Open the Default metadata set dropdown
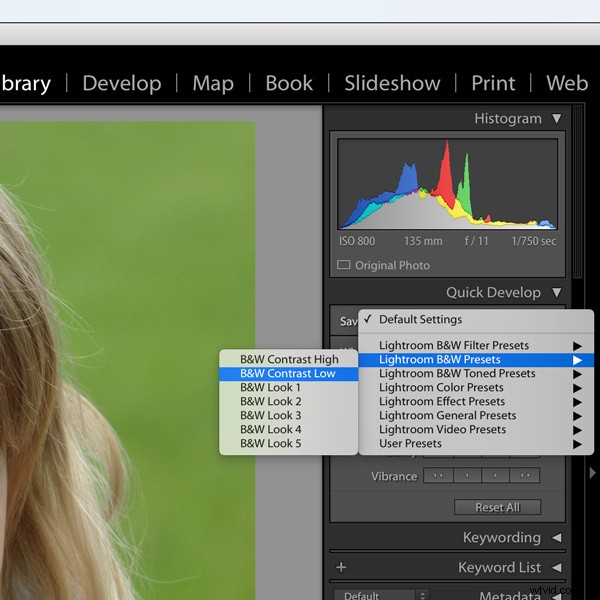600x600 pixels. point(382,595)
